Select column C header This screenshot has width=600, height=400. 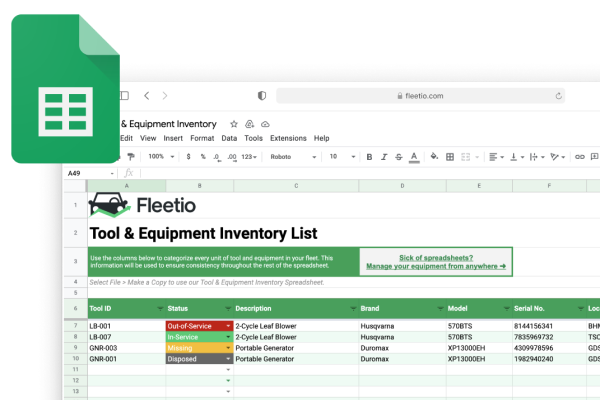coord(296,186)
